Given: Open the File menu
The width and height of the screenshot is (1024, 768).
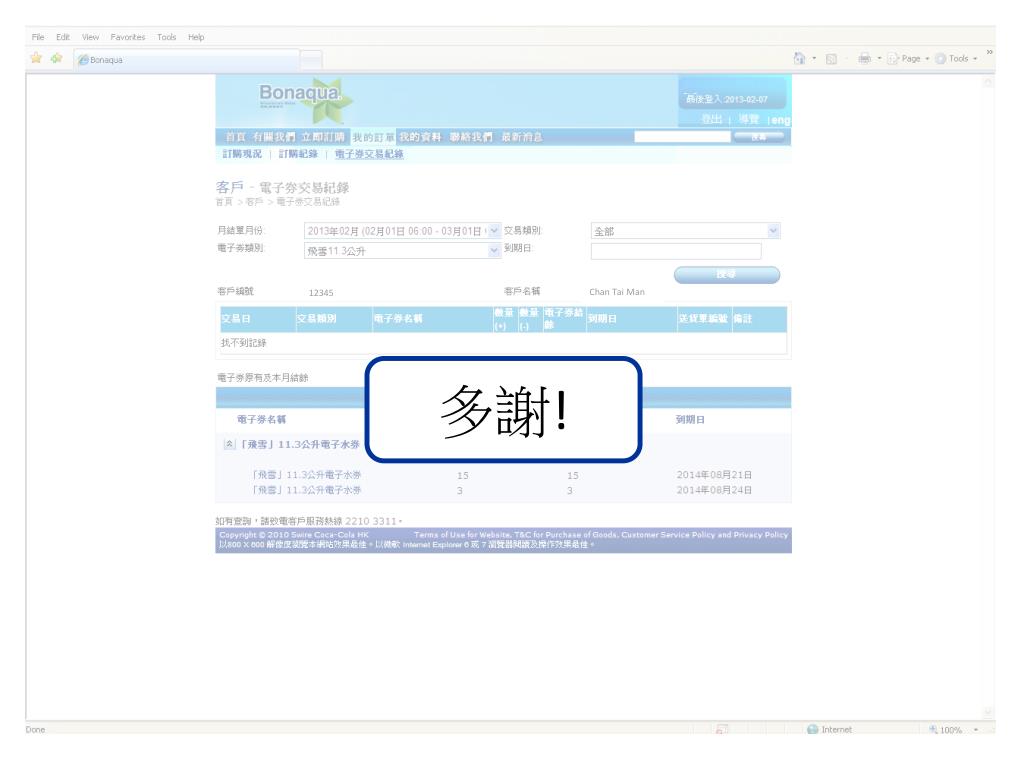Looking at the screenshot, I should (x=38, y=37).
